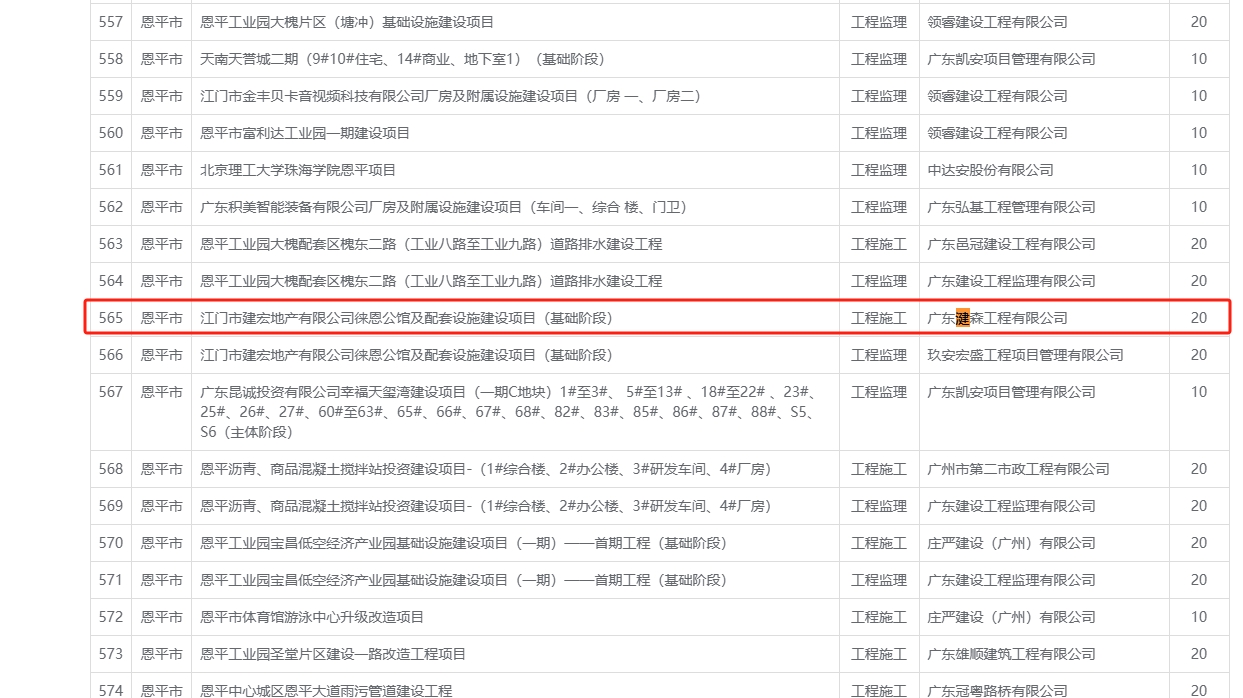Select row number 559
Screen dimensions: 1243x698
pos(111,96)
